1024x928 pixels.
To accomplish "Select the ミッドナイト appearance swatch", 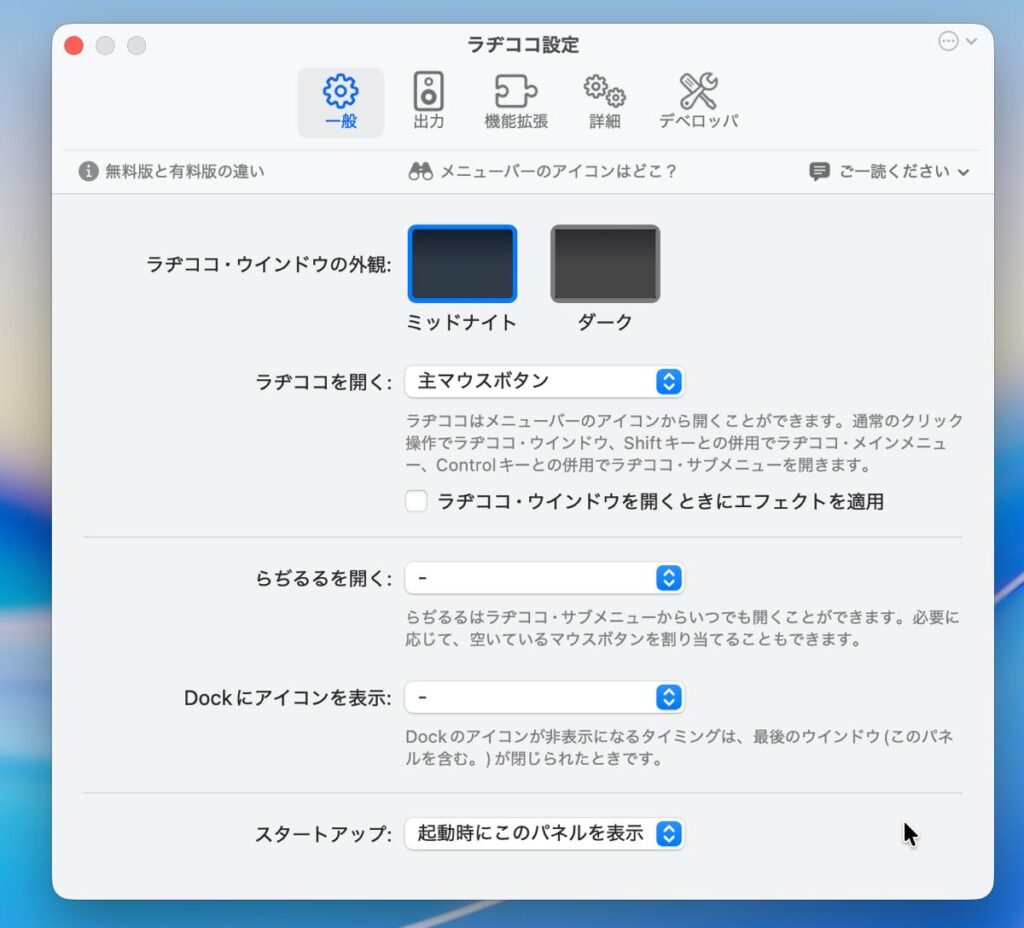I will (x=462, y=264).
